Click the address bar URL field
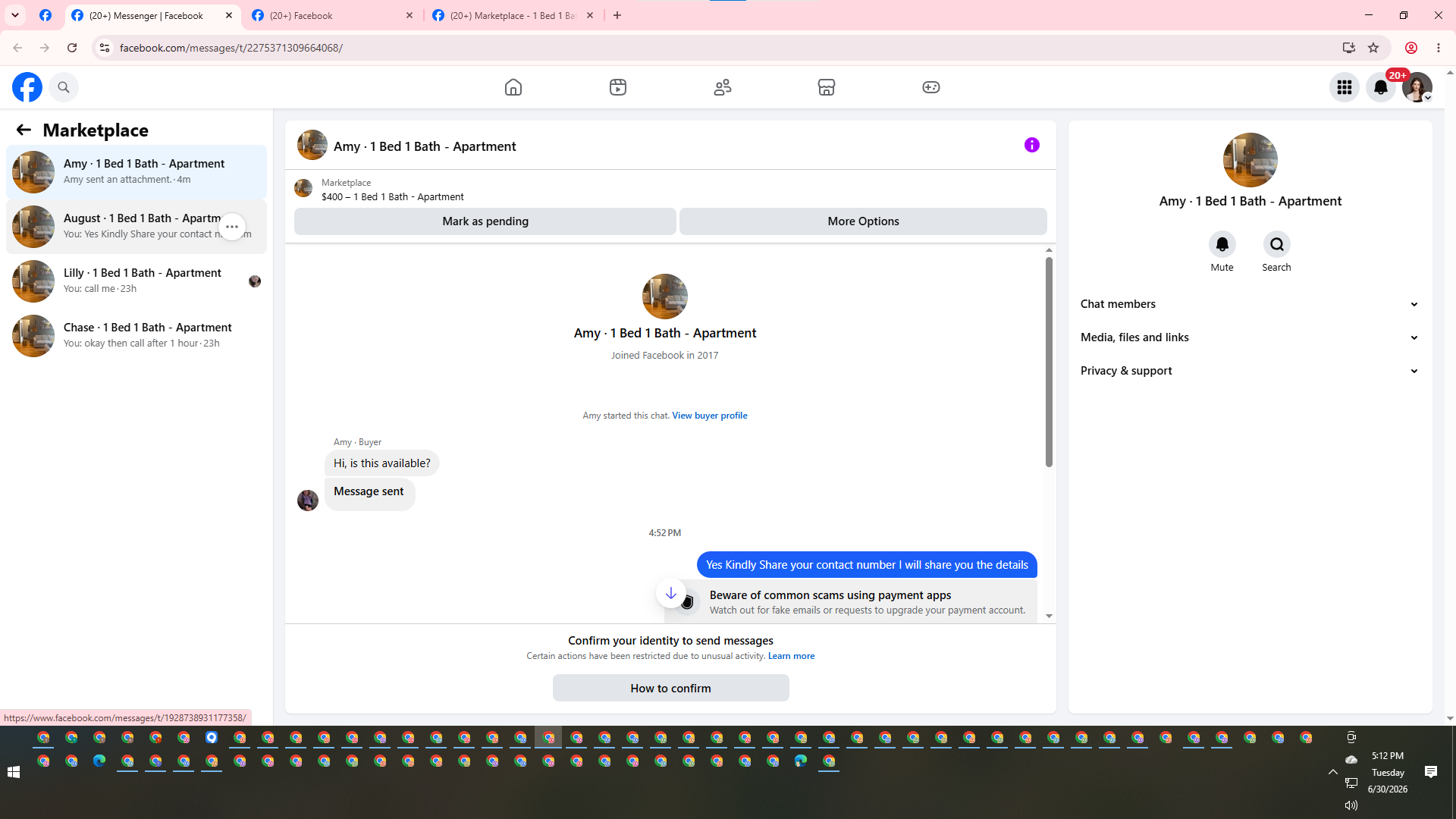 (720, 48)
